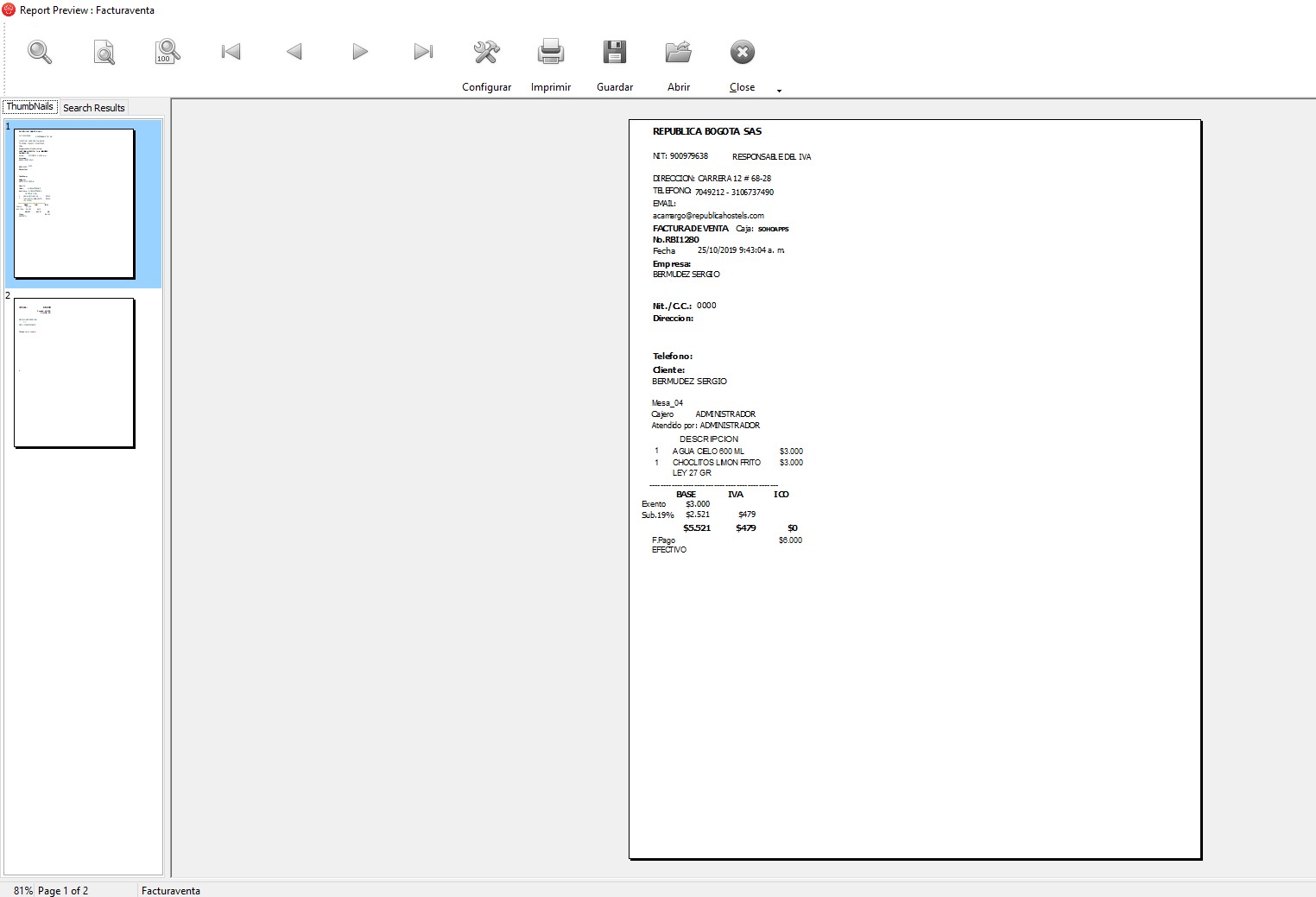The image size is (1316, 897).
Task: Switch to the Search Results tab
Action: click(93, 108)
